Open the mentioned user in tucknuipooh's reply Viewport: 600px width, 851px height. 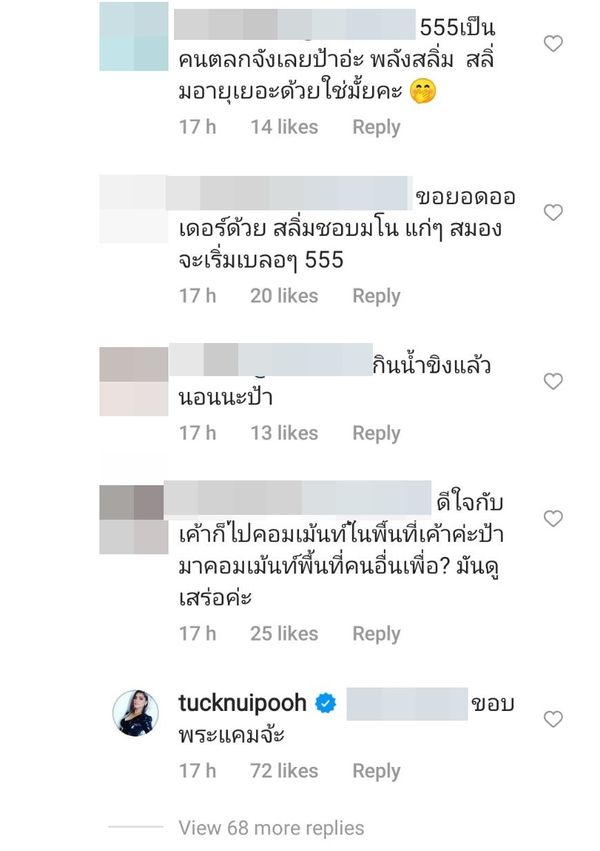pyautogui.click(x=407, y=704)
